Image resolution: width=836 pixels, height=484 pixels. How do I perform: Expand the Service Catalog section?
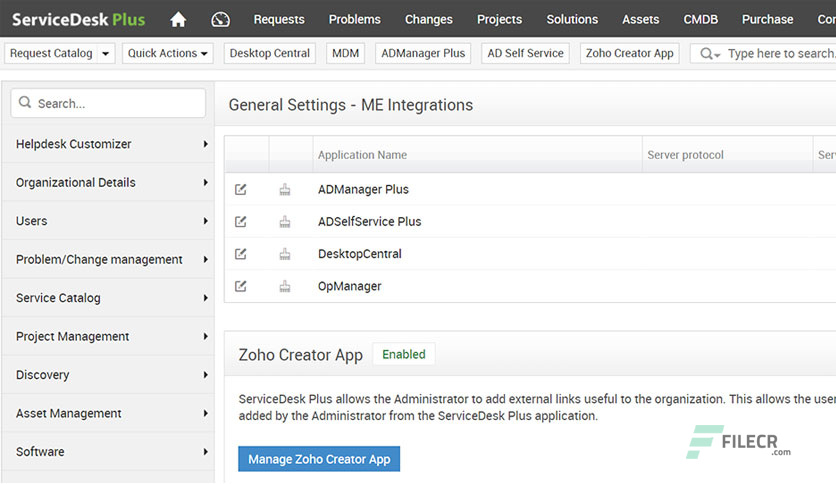tap(108, 297)
